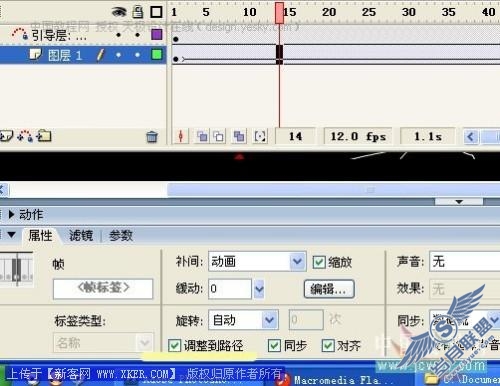The image size is (500, 386).
Task: Click the center frame icon on timeline
Action: tap(181, 136)
